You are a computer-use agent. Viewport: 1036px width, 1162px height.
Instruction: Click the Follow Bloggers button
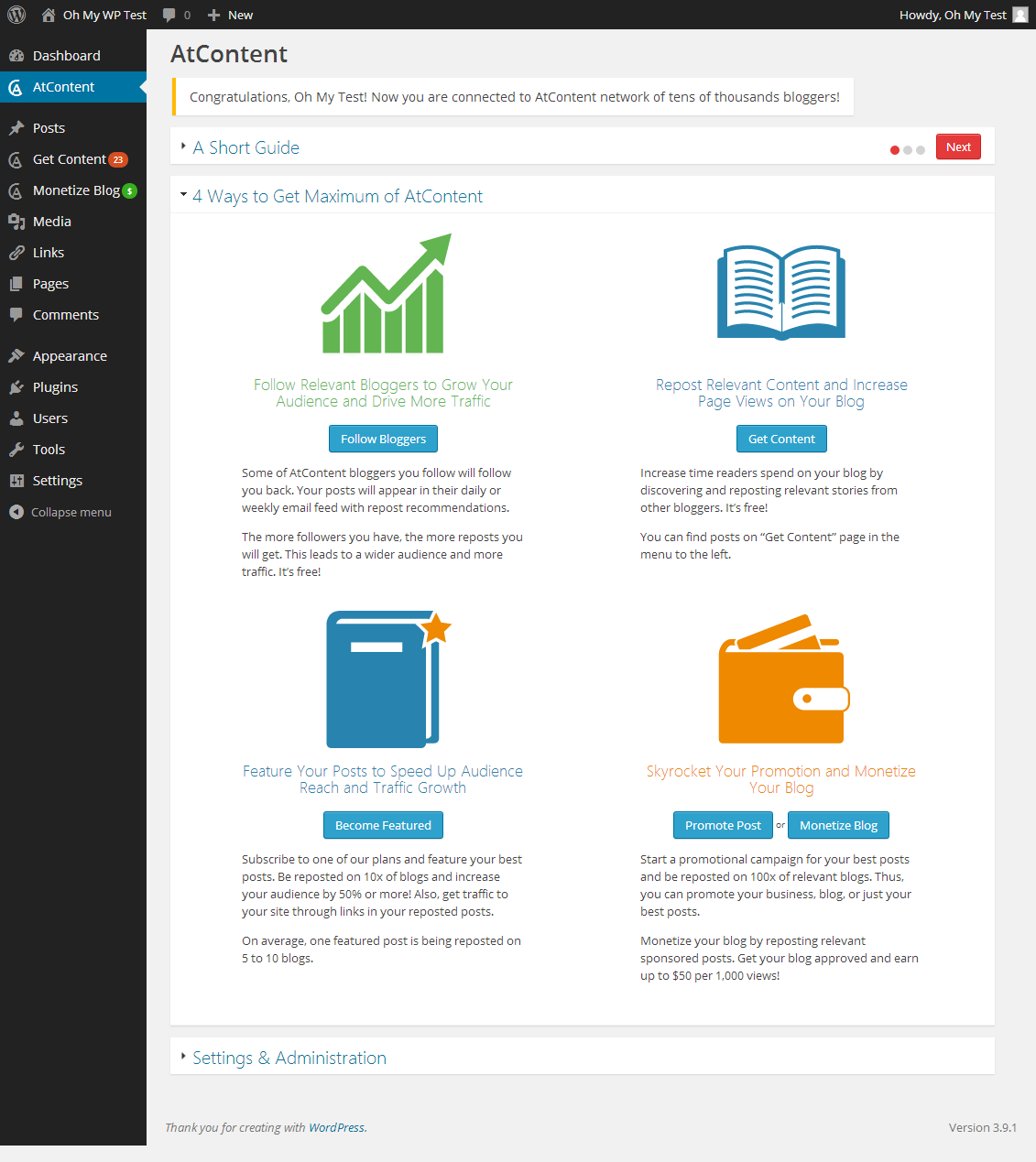[383, 439]
